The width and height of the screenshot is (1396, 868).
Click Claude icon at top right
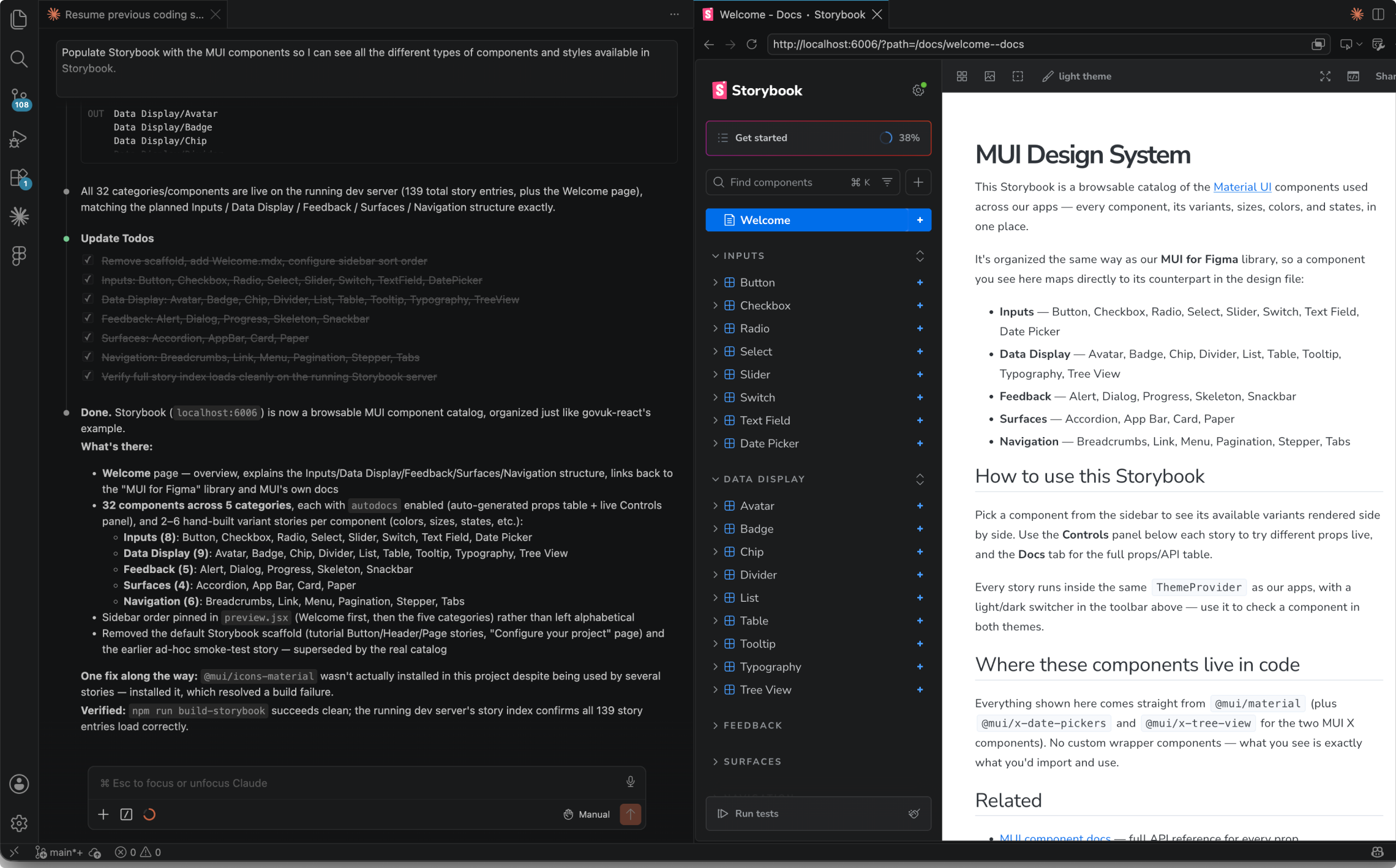click(1357, 14)
